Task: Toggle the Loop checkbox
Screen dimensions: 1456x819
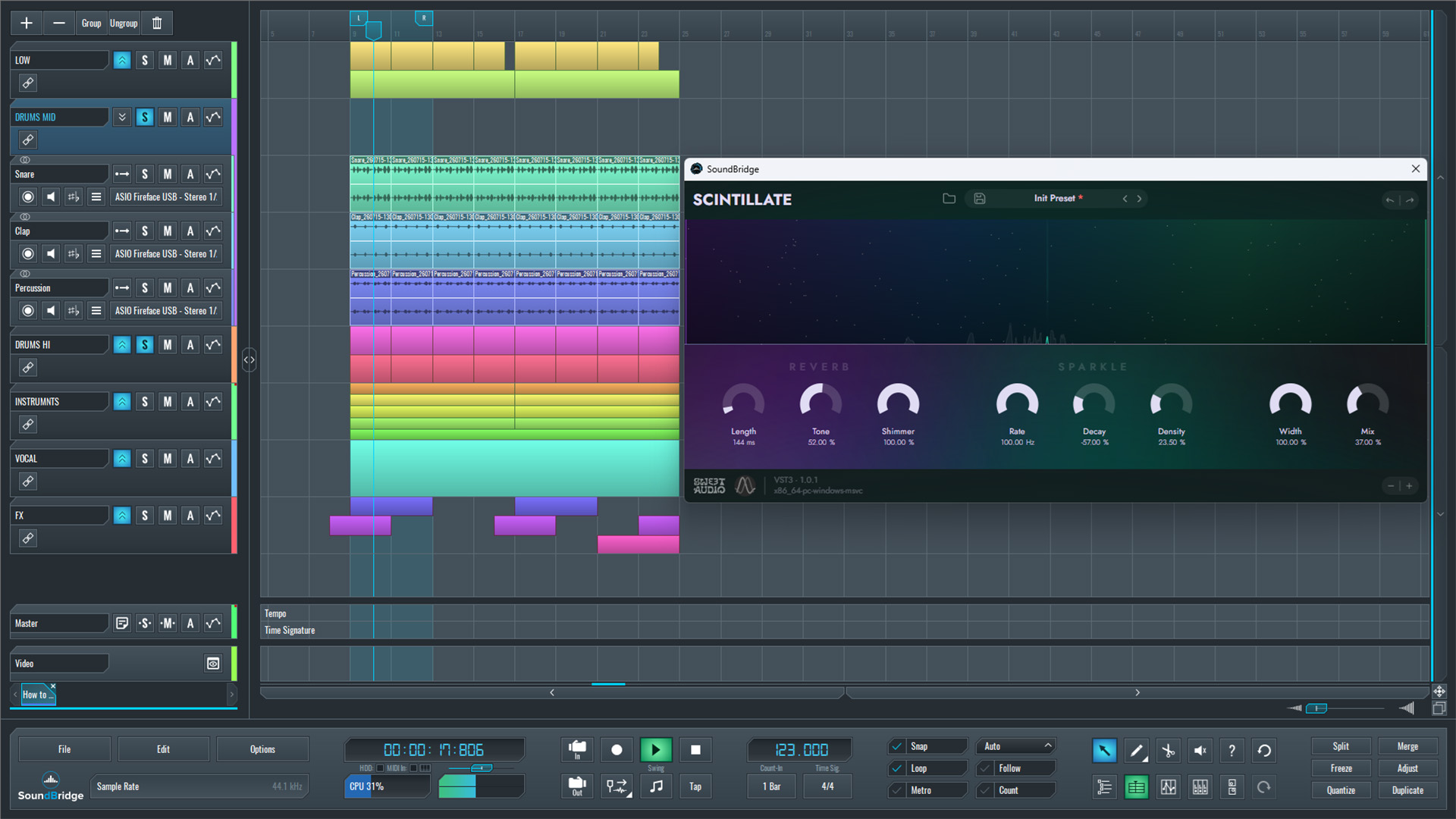Action: click(x=897, y=768)
